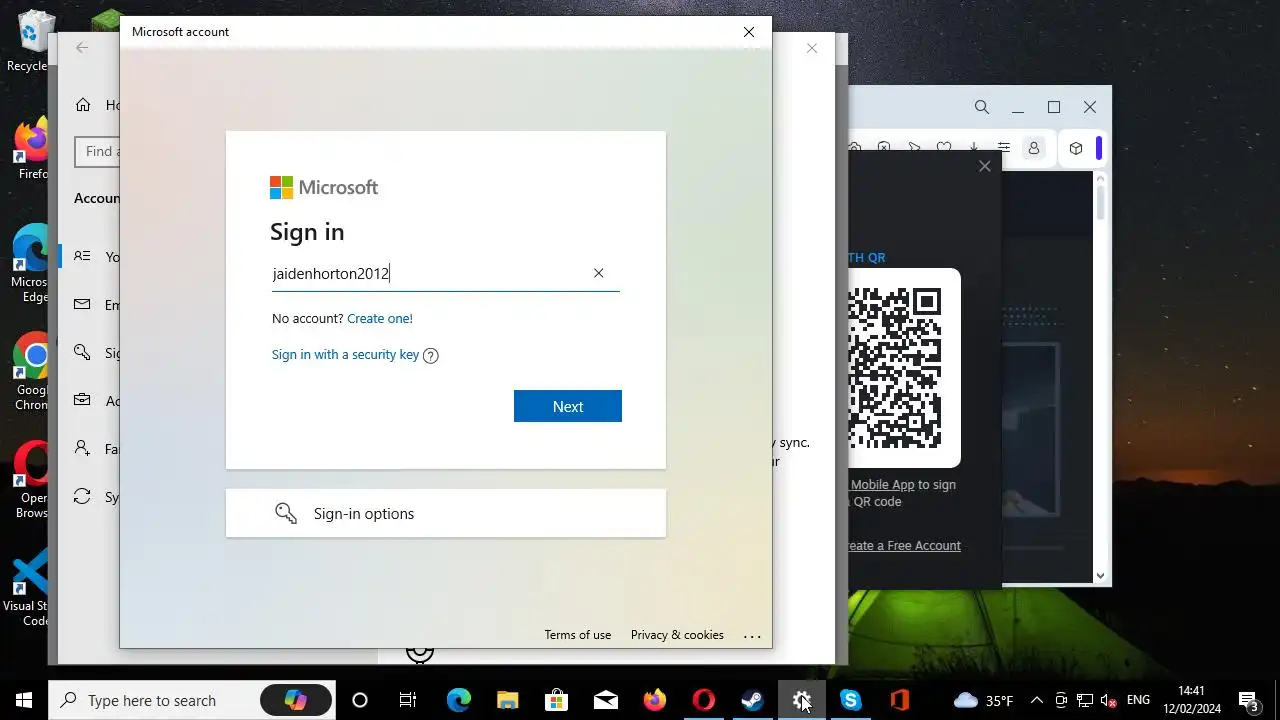Viewport: 1280px width, 720px height.
Task: Open Steam from taskbar
Action: 752,700
